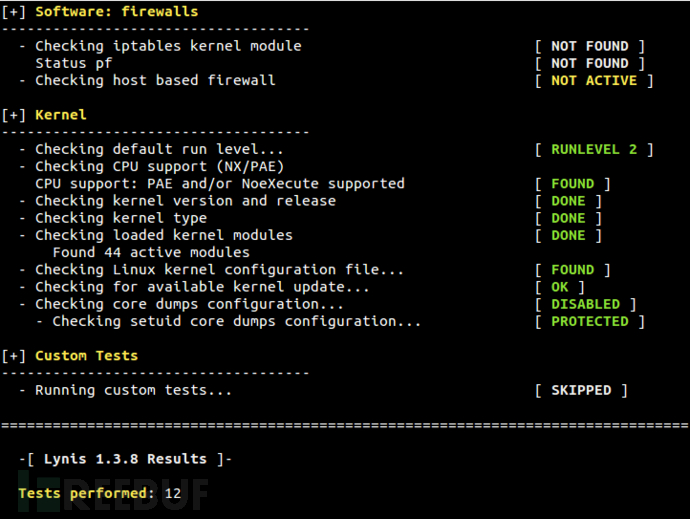Click the 'Tests performed: 12' text
This screenshot has height=519, width=690.
pos(98,493)
